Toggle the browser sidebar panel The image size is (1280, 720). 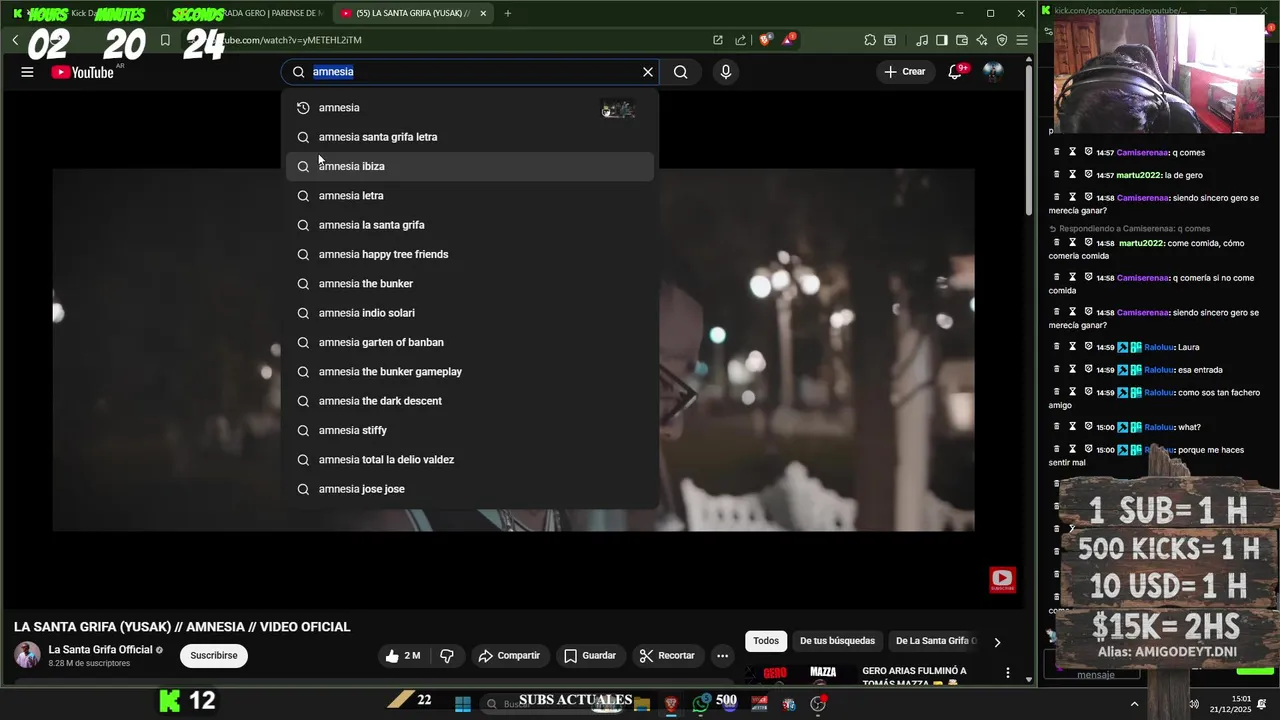942,40
